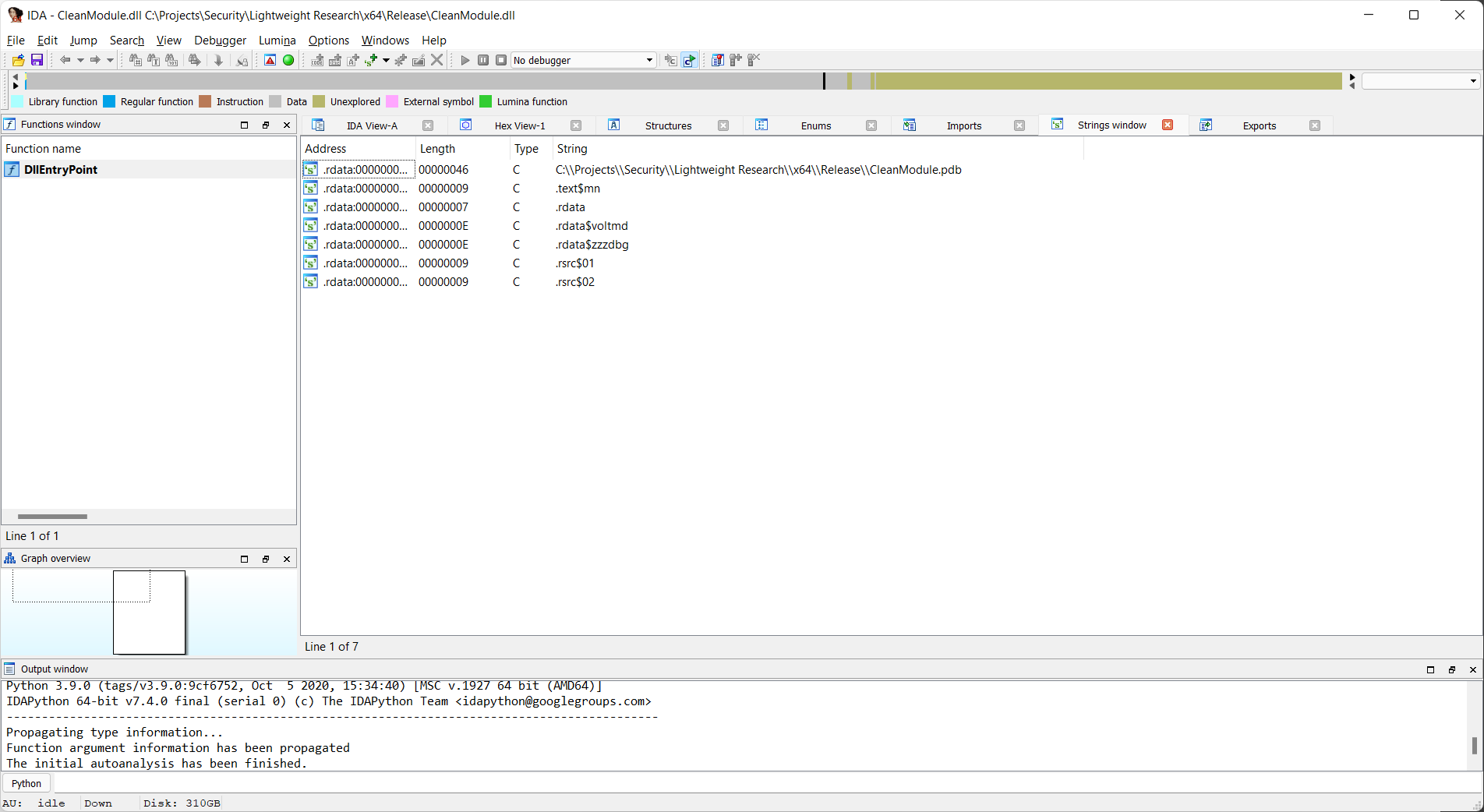Sort strings by Length column header
Viewport: 1484px width, 812px height.
463,148
